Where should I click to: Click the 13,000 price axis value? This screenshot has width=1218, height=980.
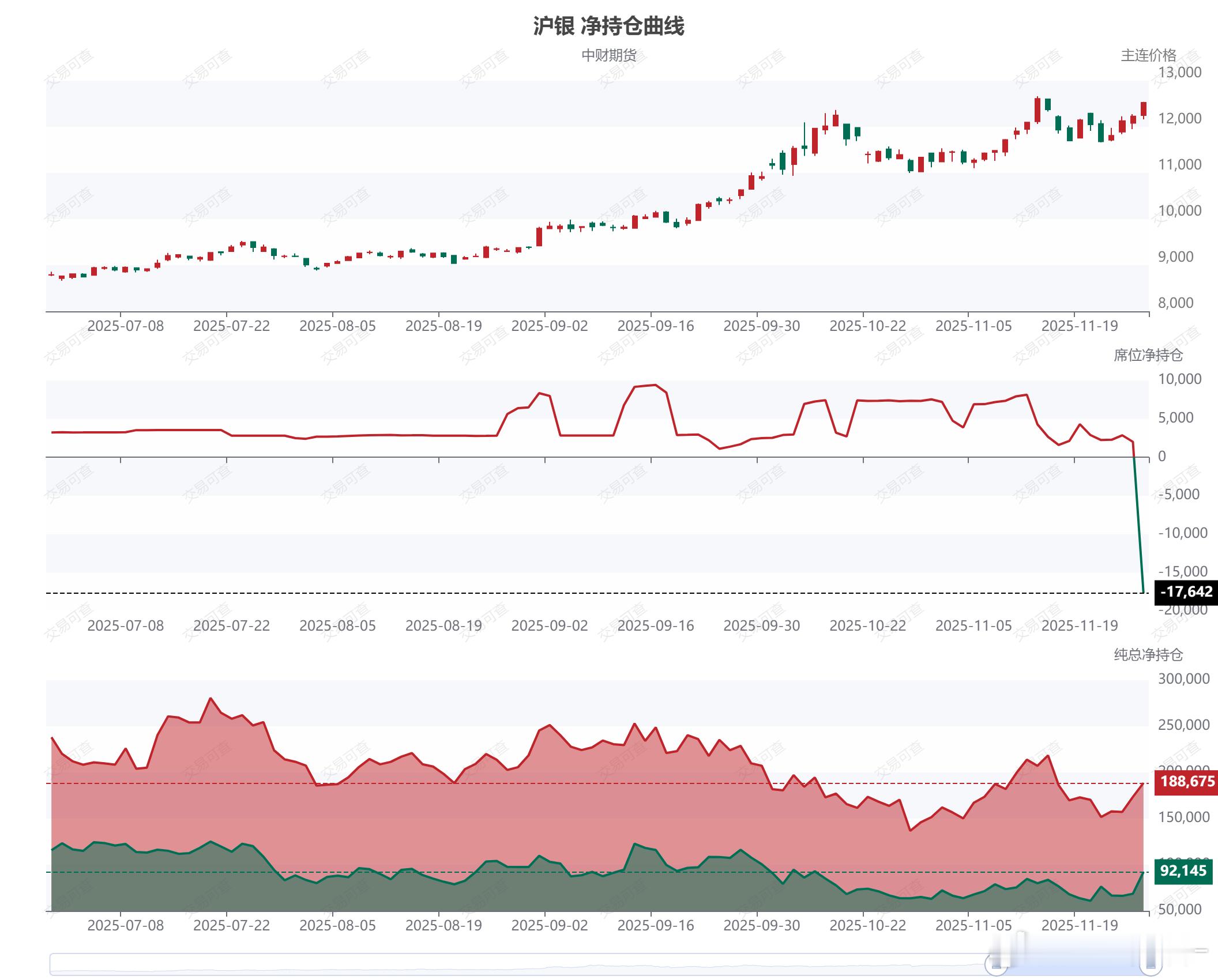(1179, 73)
